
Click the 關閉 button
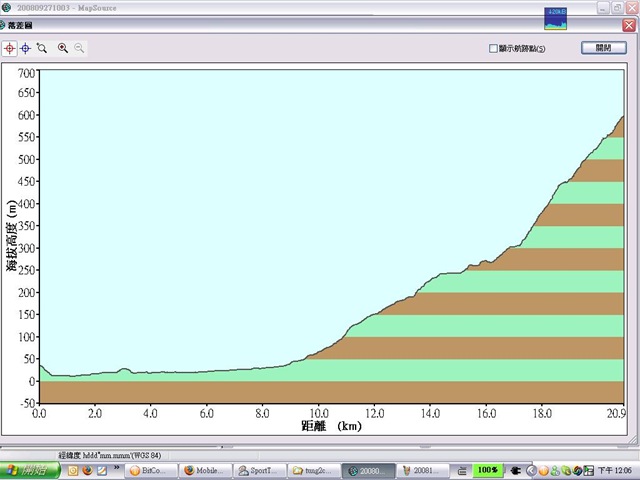[604, 48]
